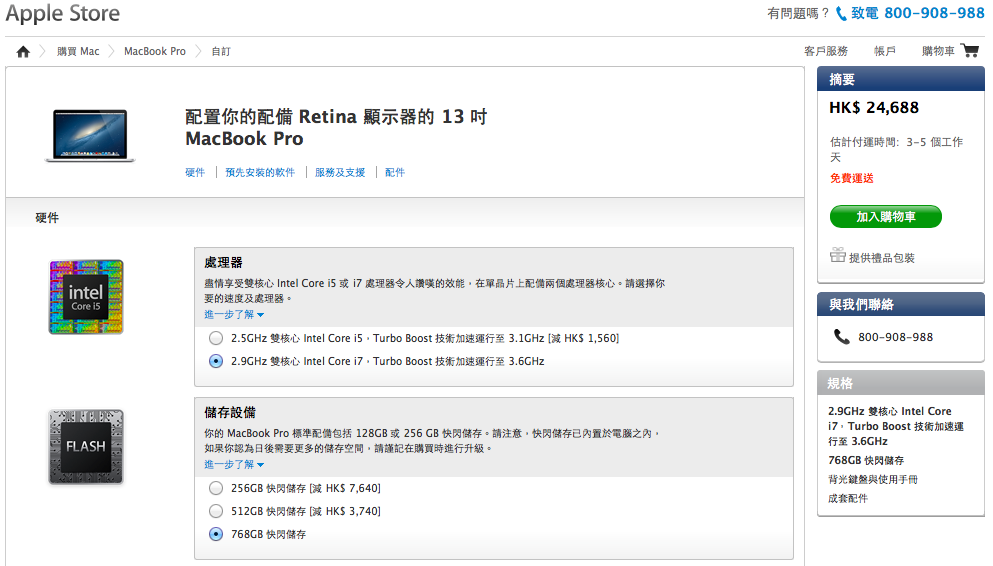Jump to 服務及支援 section tab
The height and width of the screenshot is (566, 993).
[x=340, y=172]
